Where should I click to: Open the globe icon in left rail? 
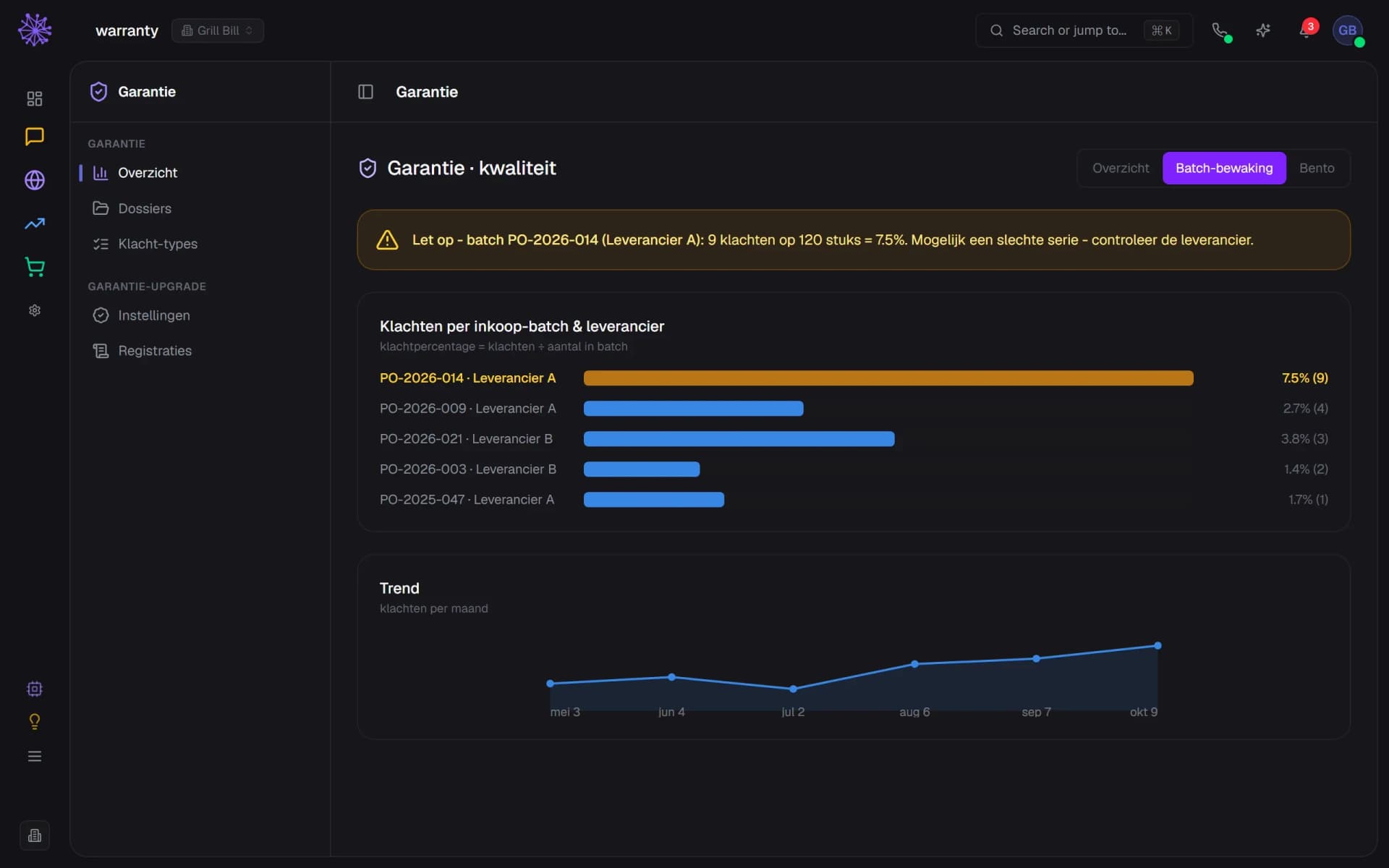click(x=35, y=180)
